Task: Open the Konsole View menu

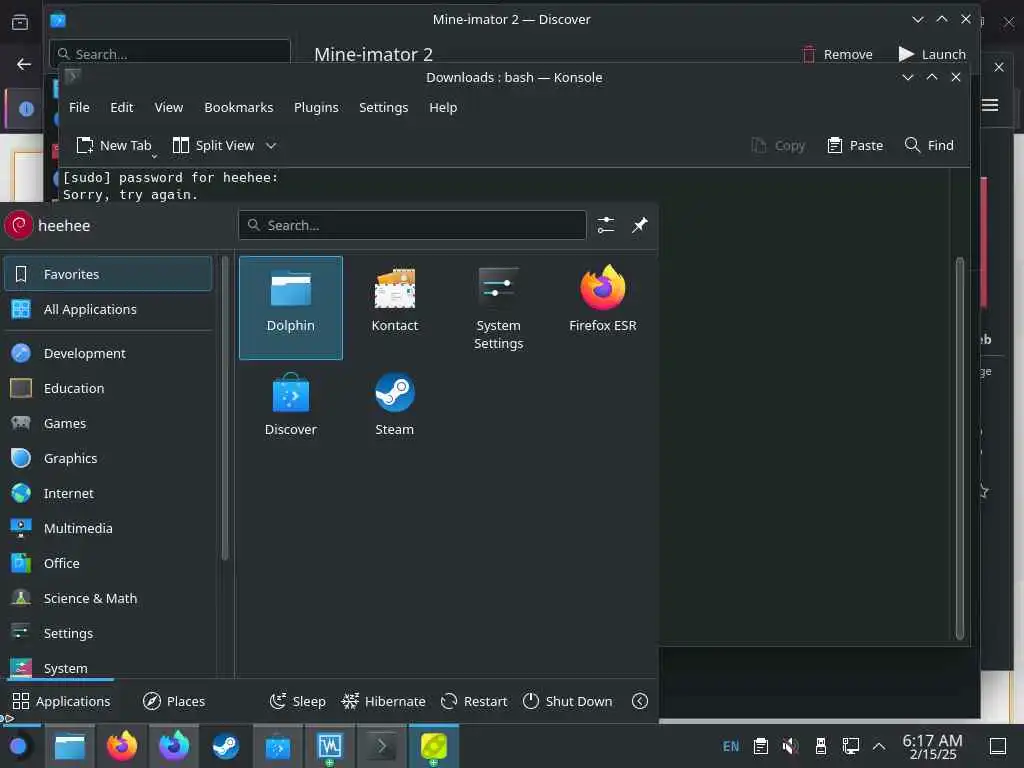Action: pyautogui.click(x=168, y=108)
